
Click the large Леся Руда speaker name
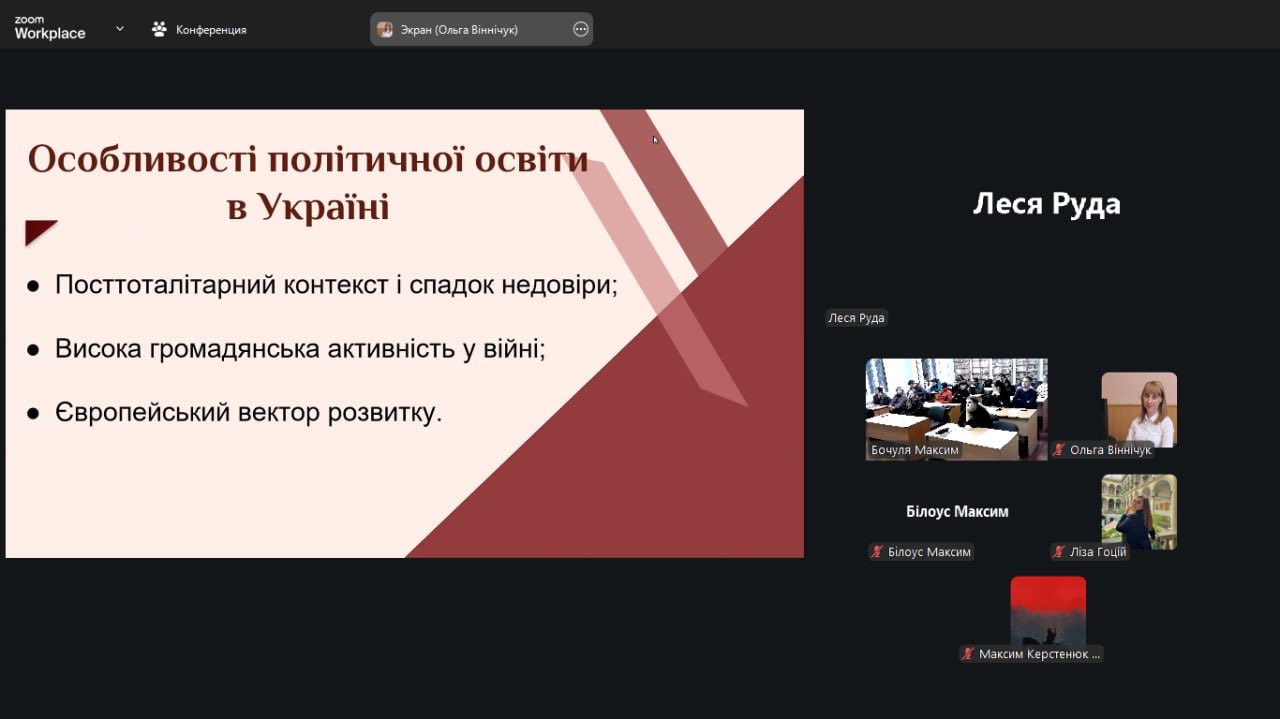[x=1046, y=204]
